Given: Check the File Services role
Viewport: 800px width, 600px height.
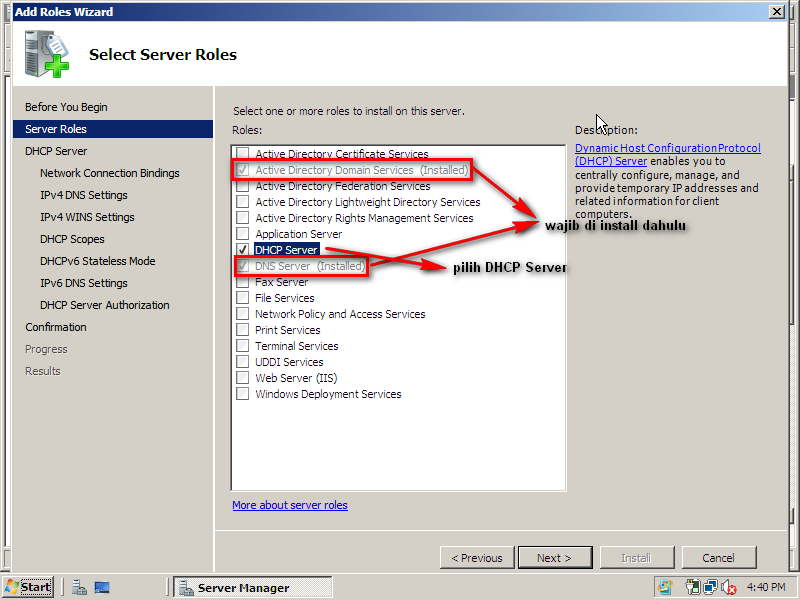Looking at the screenshot, I should 242,297.
